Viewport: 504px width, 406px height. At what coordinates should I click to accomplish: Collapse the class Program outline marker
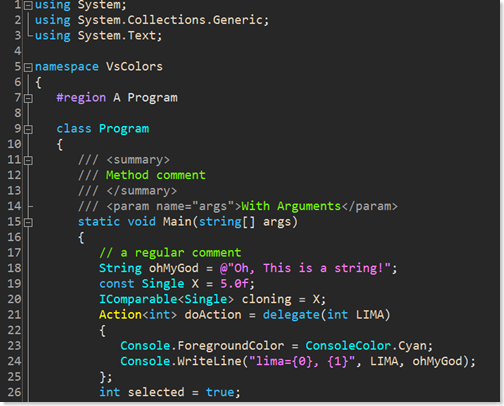click(x=29, y=129)
